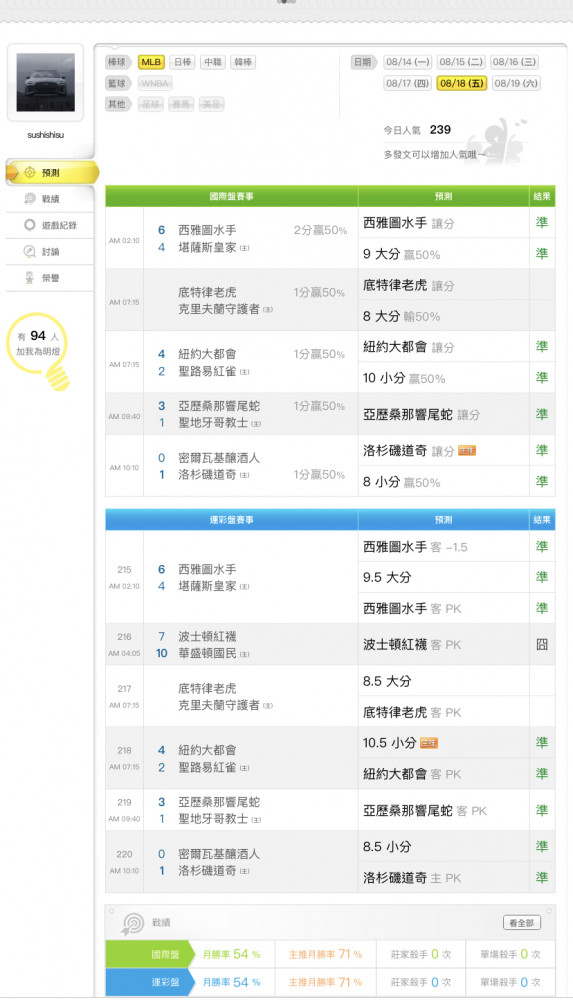Click 今日人氣 239 count

point(417,129)
